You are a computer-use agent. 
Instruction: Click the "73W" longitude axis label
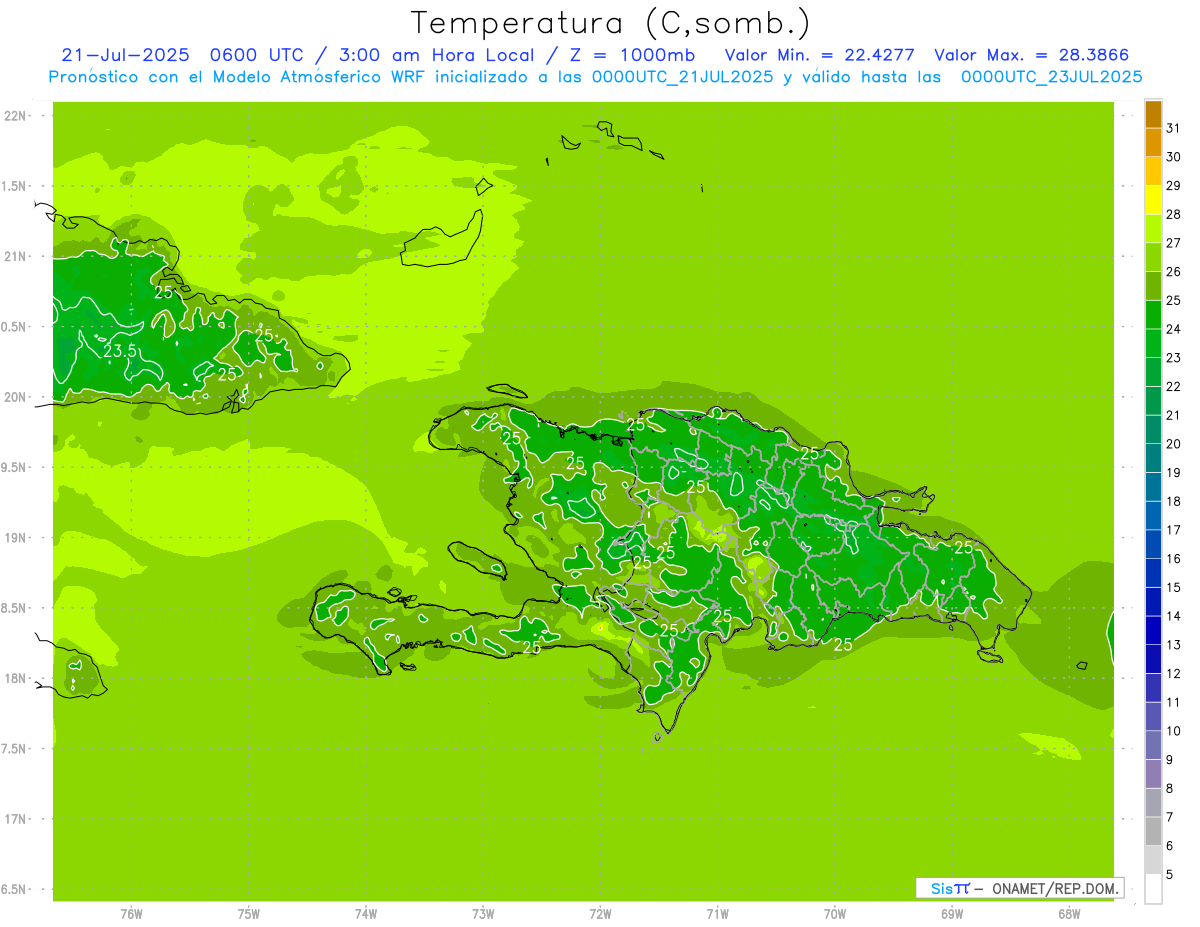click(x=483, y=913)
